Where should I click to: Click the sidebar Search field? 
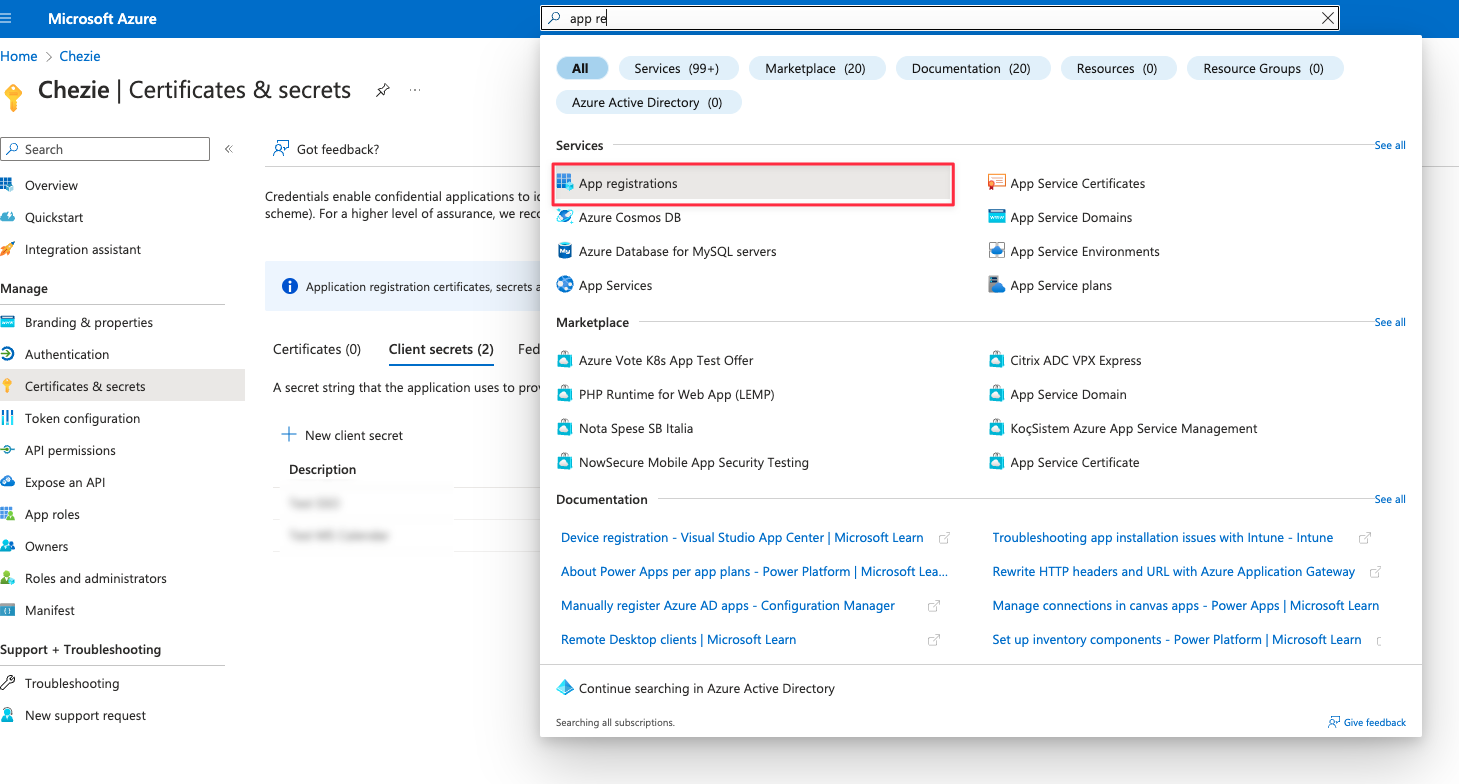pyautogui.click(x=105, y=149)
